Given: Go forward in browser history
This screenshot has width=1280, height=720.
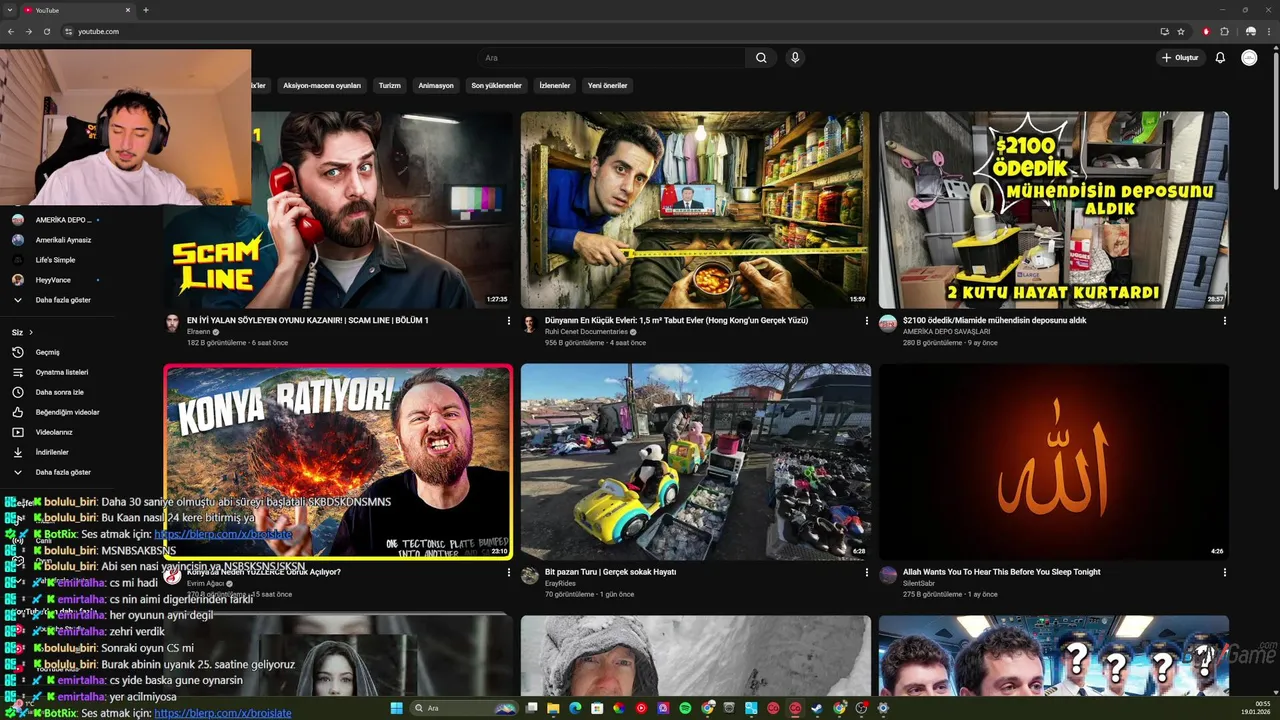Looking at the screenshot, I should (28, 31).
